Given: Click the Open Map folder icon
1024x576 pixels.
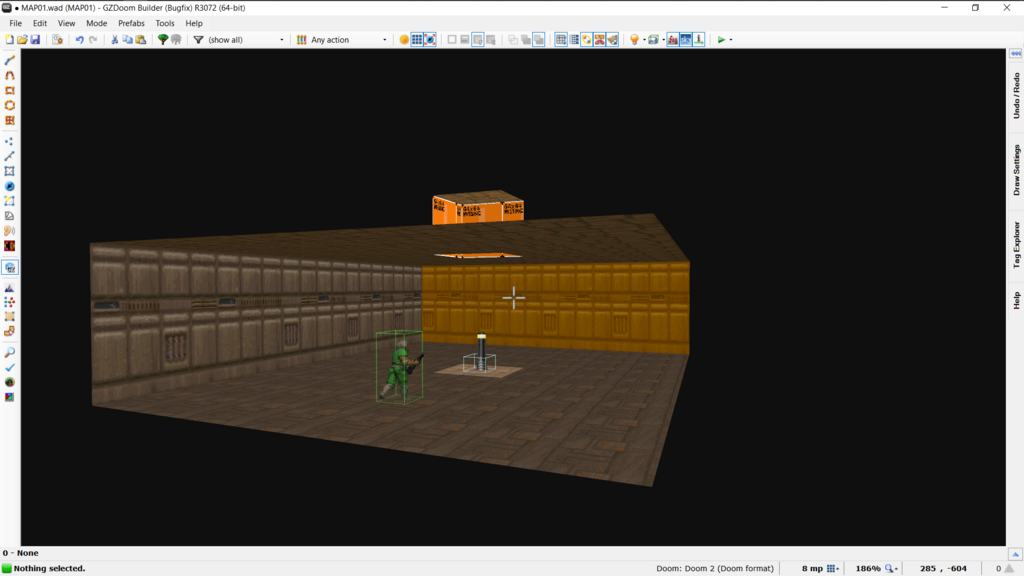Looking at the screenshot, I should pos(22,40).
